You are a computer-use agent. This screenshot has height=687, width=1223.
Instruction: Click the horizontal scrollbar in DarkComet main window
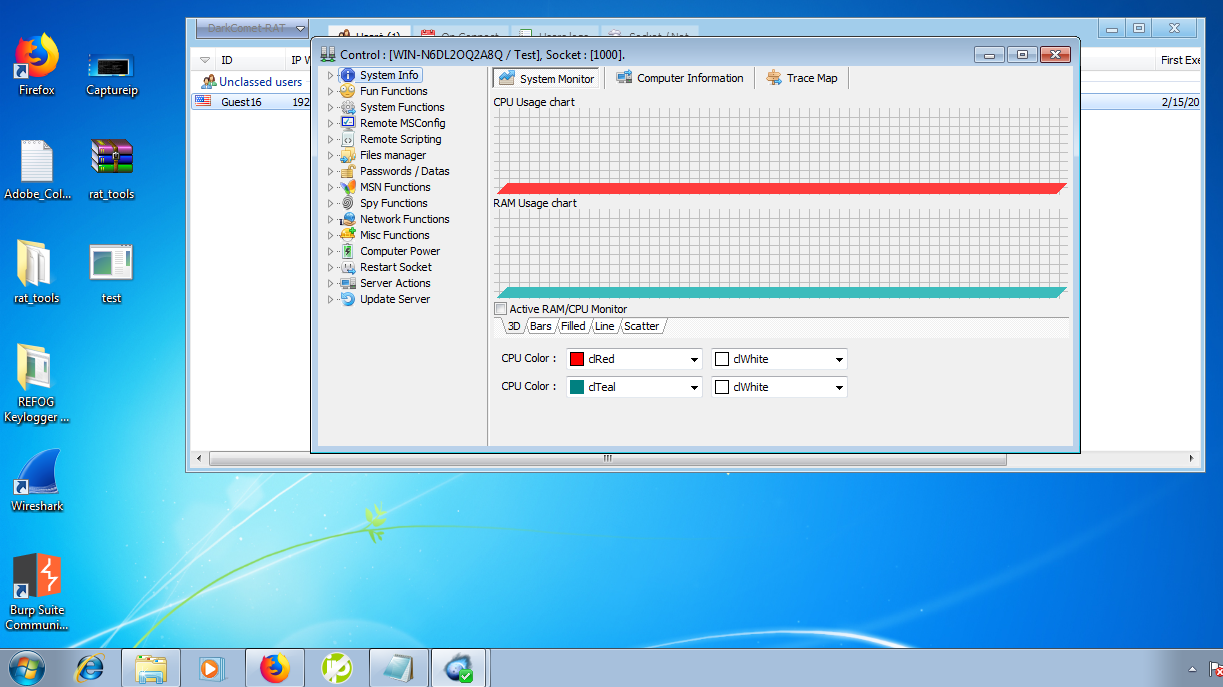[606, 459]
